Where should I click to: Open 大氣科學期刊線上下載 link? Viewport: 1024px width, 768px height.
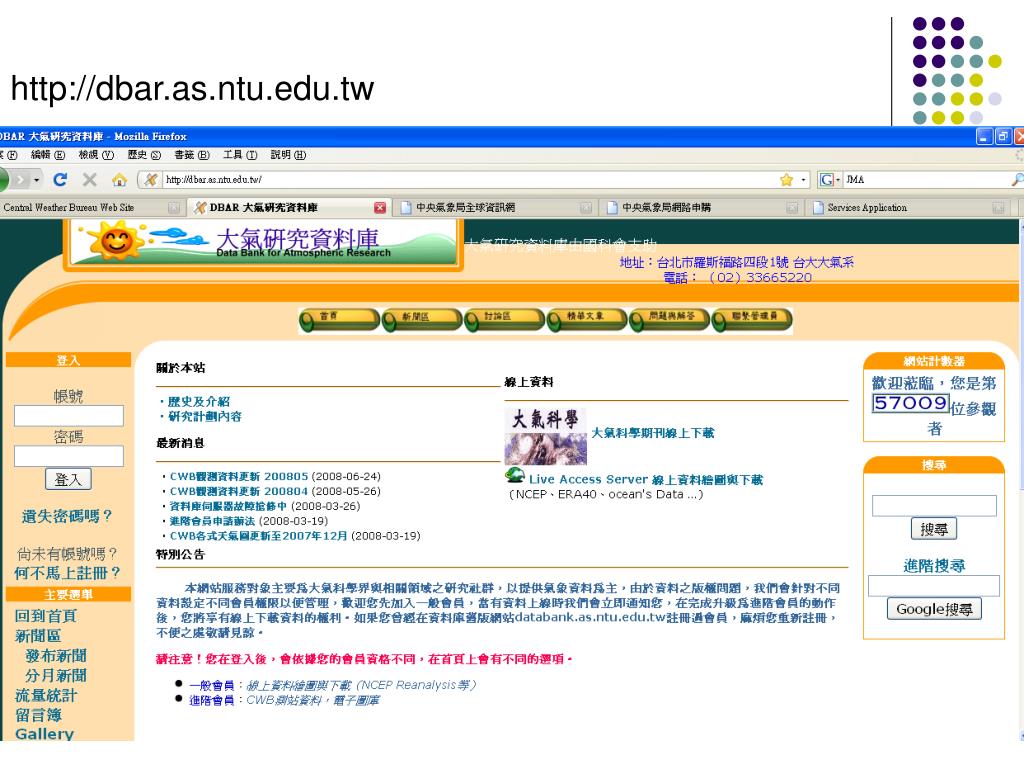[x=652, y=433]
